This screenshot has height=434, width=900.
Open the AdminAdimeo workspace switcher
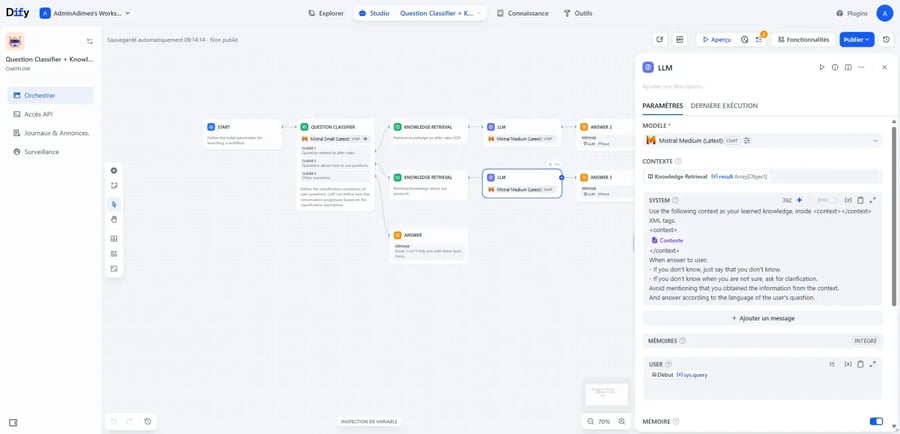(x=85, y=14)
